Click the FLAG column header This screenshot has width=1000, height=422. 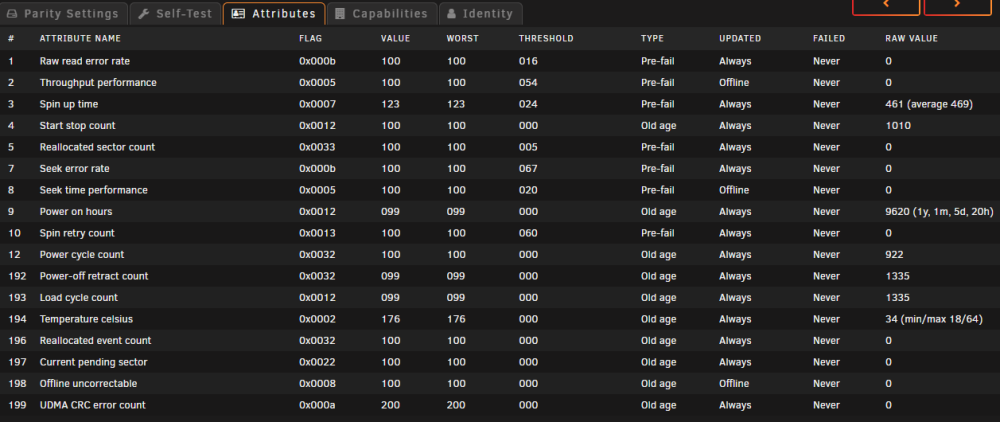311,38
